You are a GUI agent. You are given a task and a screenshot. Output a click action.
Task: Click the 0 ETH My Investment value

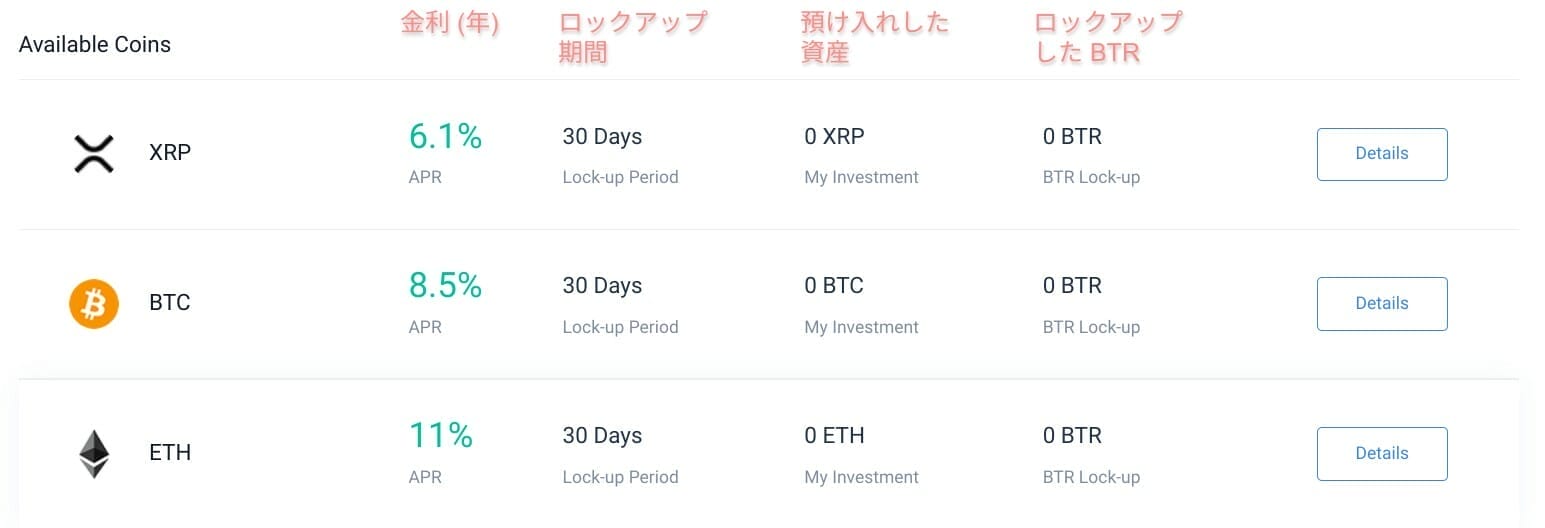tap(834, 436)
